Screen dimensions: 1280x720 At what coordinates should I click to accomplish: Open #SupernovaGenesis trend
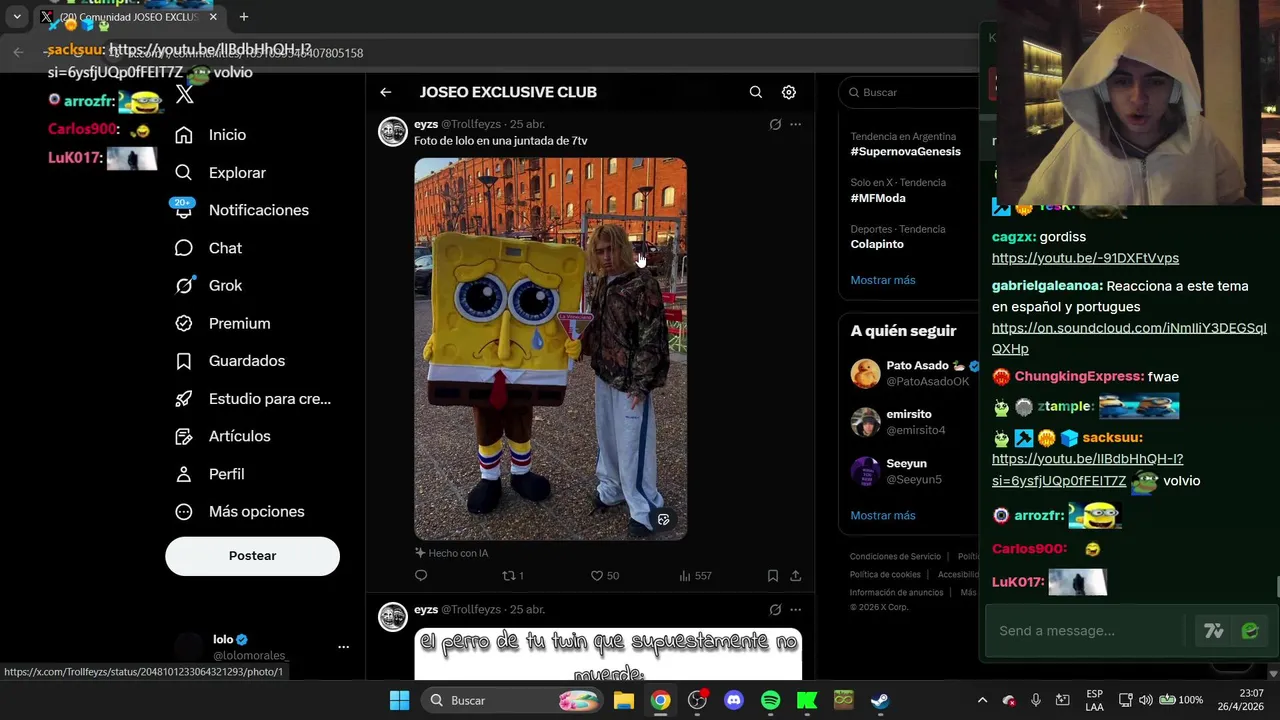pyautogui.click(x=905, y=152)
